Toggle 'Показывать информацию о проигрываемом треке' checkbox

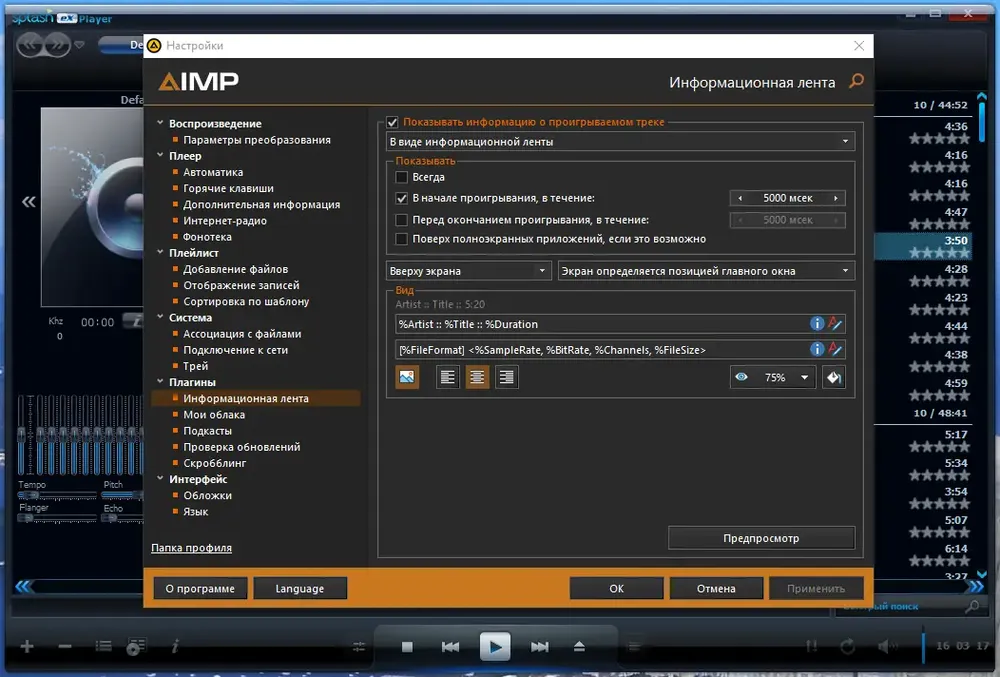point(392,122)
